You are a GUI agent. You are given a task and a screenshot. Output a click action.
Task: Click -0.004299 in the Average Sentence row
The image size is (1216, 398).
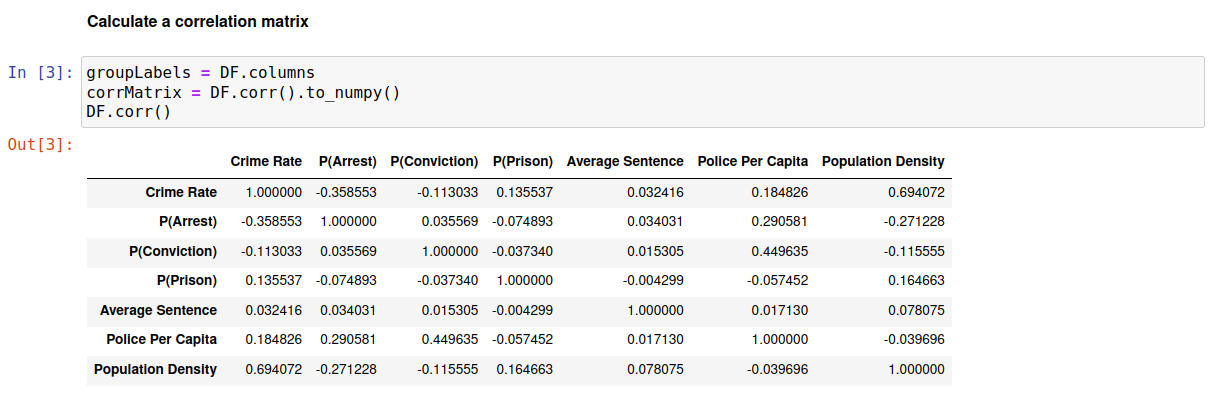click(x=523, y=310)
